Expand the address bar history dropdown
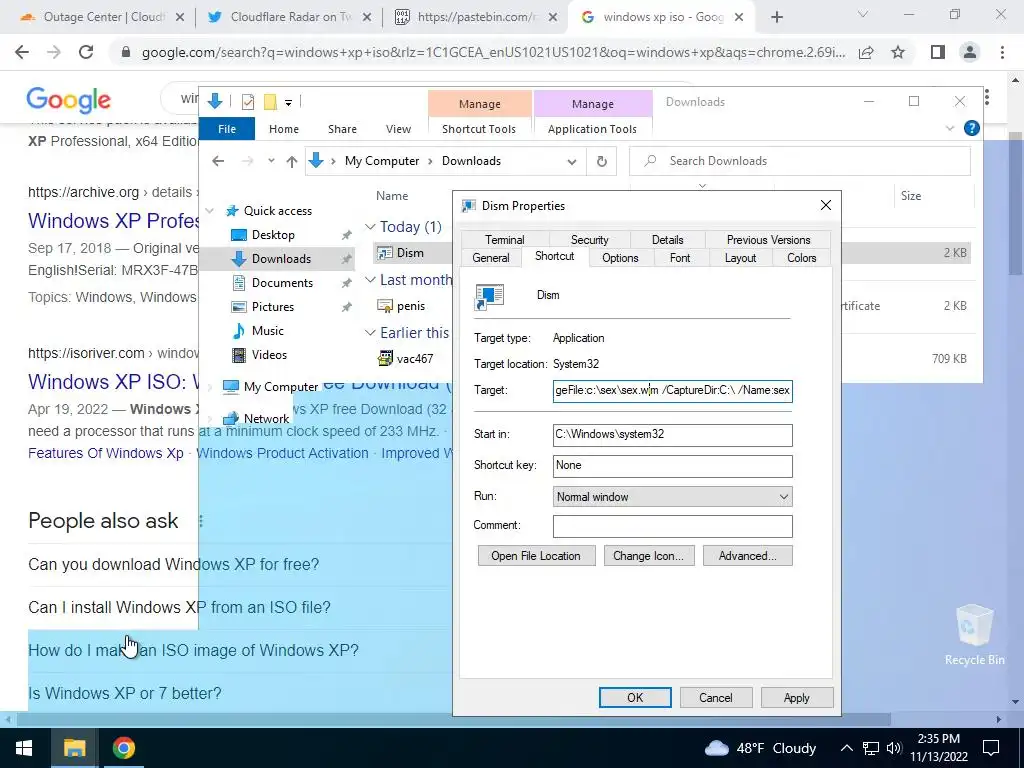Viewport: 1024px width, 768px height. pyautogui.click(x=571, y=161)
